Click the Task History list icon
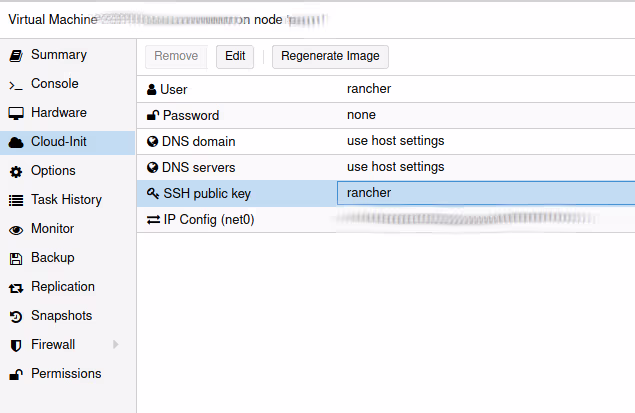Screen dimensions: 635x413 click(15, 200)
